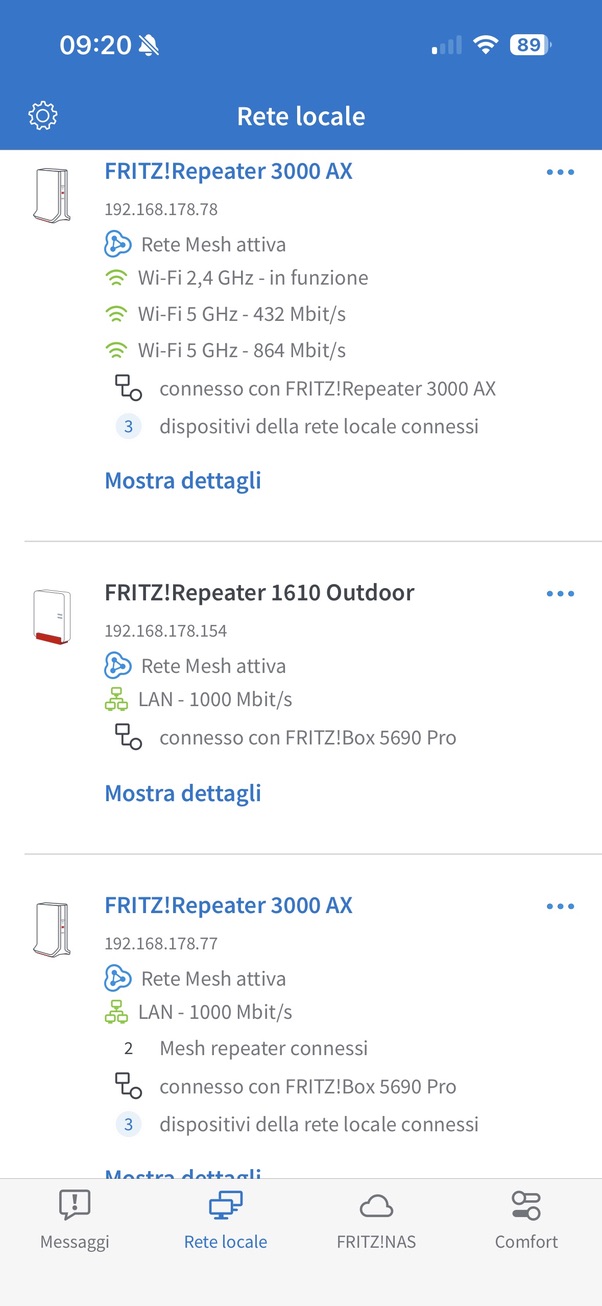Open FRITZ!Repeater 1610 Outdoor title
602x1306 pixels.
pos(259,593)
